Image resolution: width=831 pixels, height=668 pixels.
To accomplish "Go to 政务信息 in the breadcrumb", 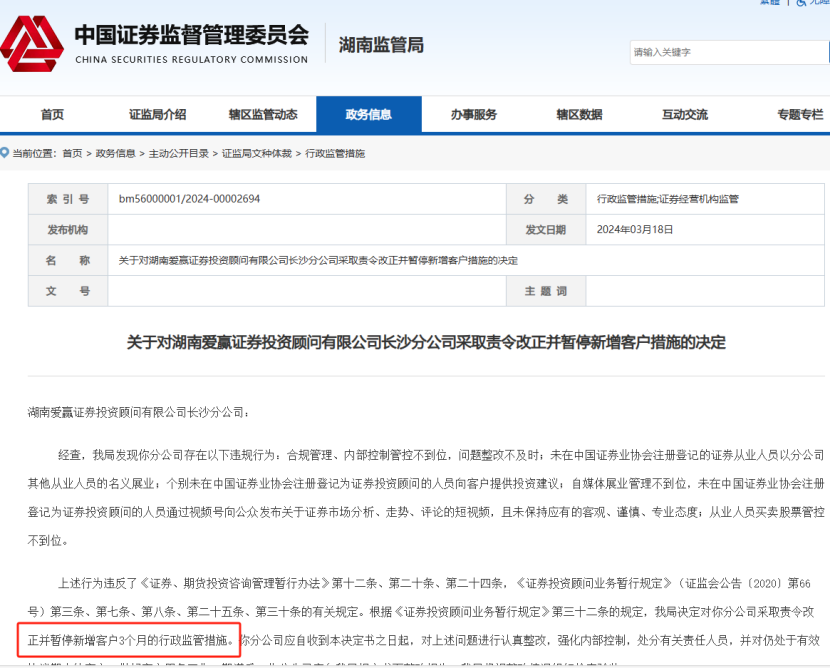I will coord(115,153).
